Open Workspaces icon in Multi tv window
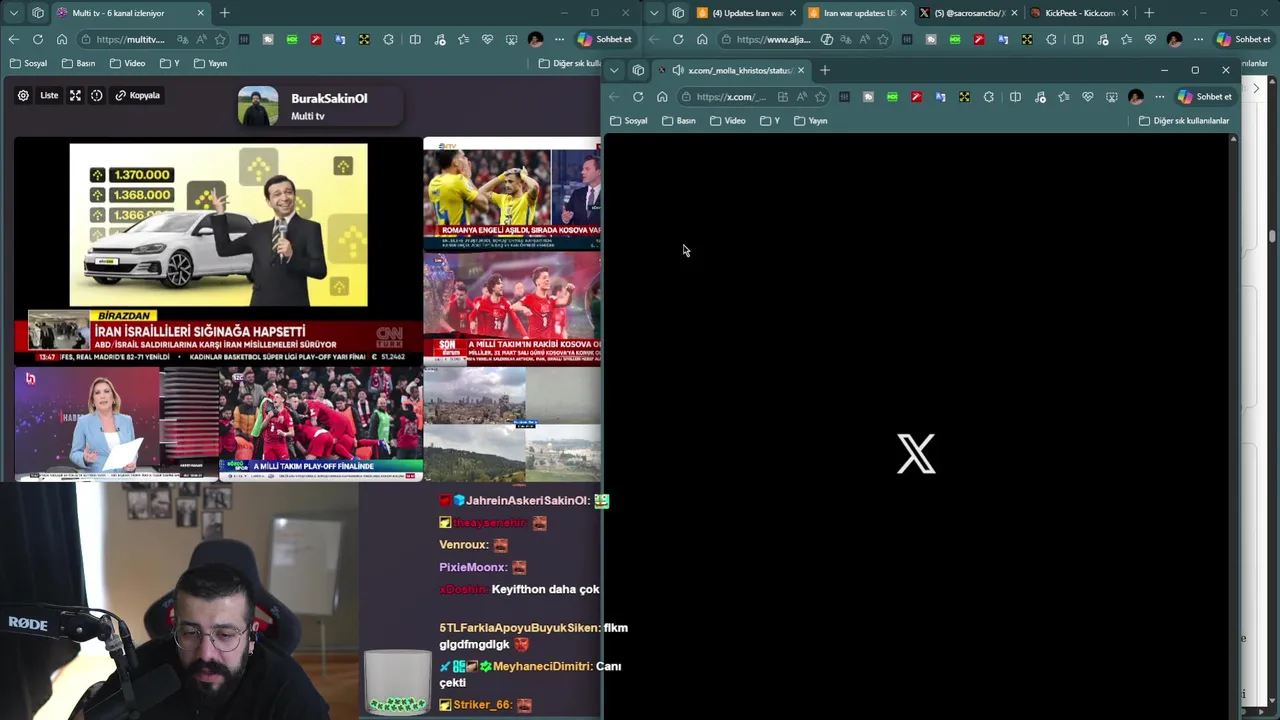 (38, 13)
